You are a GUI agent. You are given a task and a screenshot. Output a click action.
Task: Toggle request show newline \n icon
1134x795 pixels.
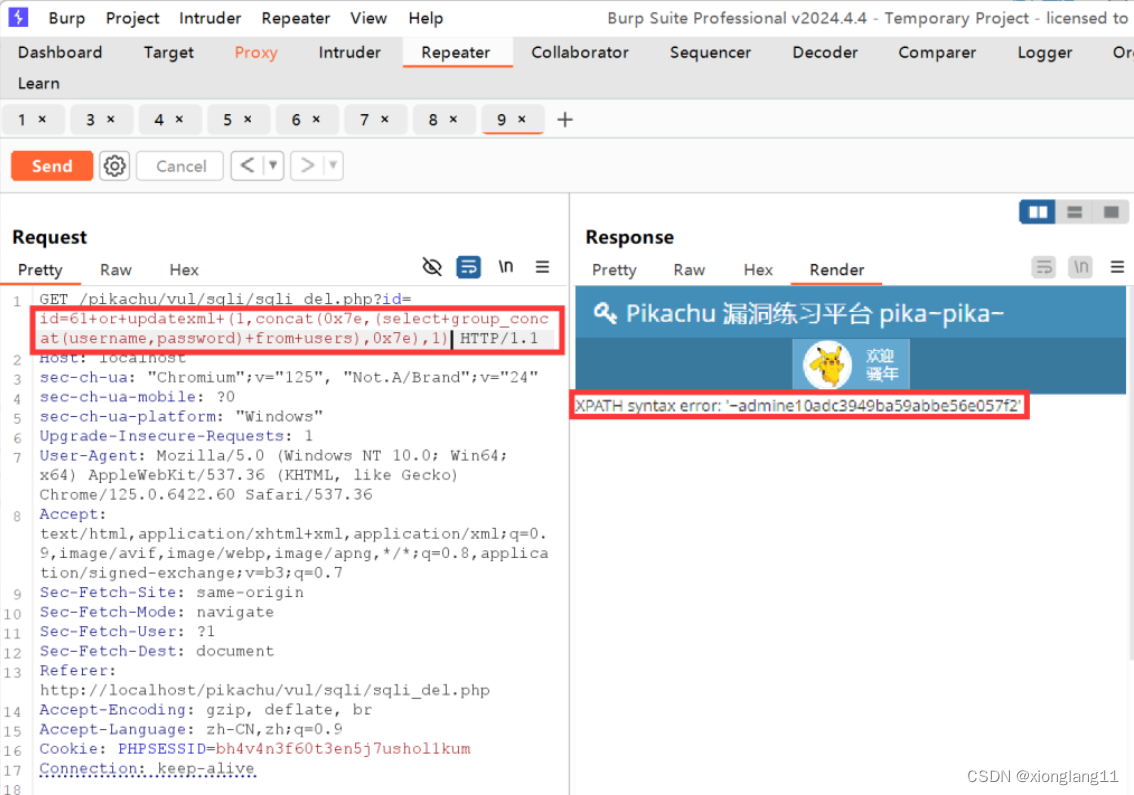tap(506, 267)
